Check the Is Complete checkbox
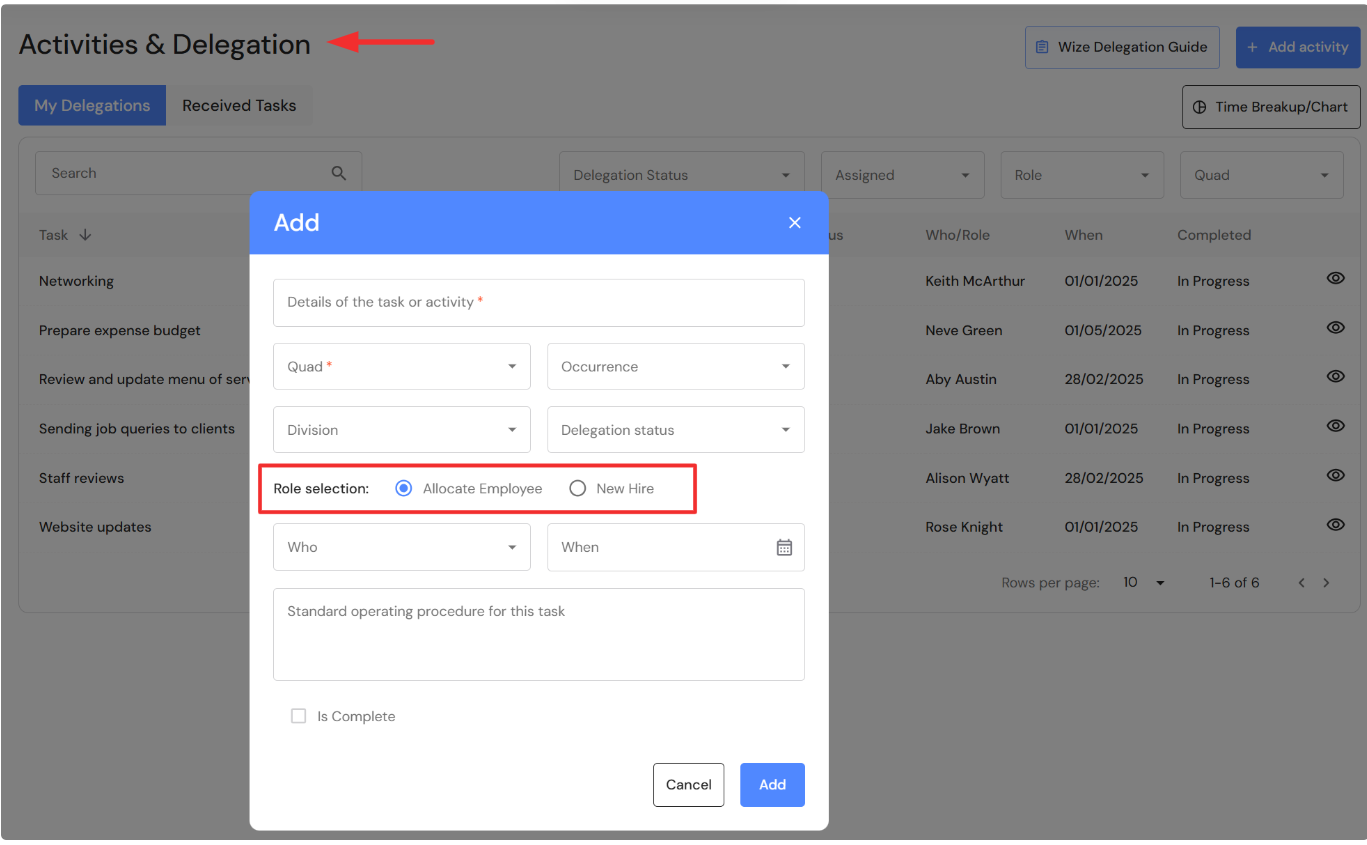This screenshot has width=1367, height=845. click(x=298, y=716)
